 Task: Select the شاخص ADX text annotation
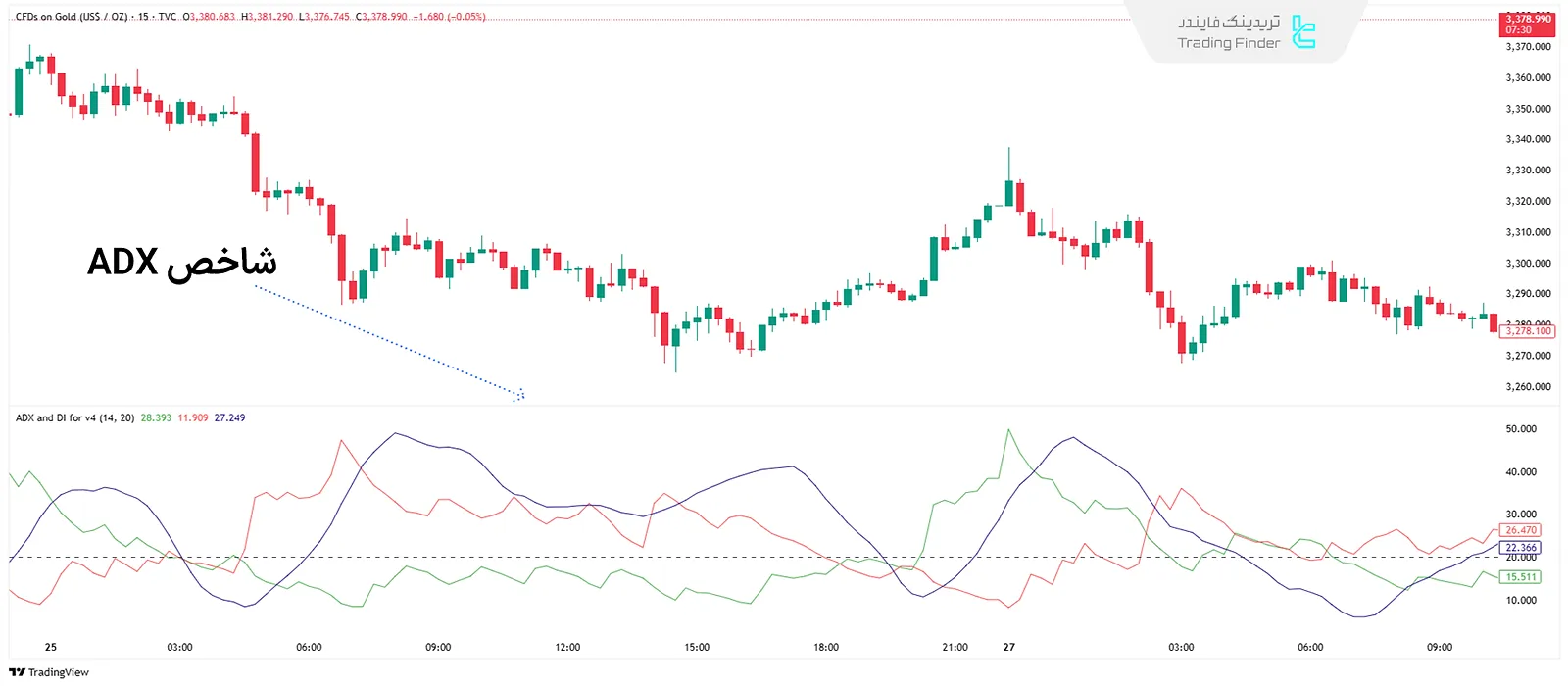182,262
